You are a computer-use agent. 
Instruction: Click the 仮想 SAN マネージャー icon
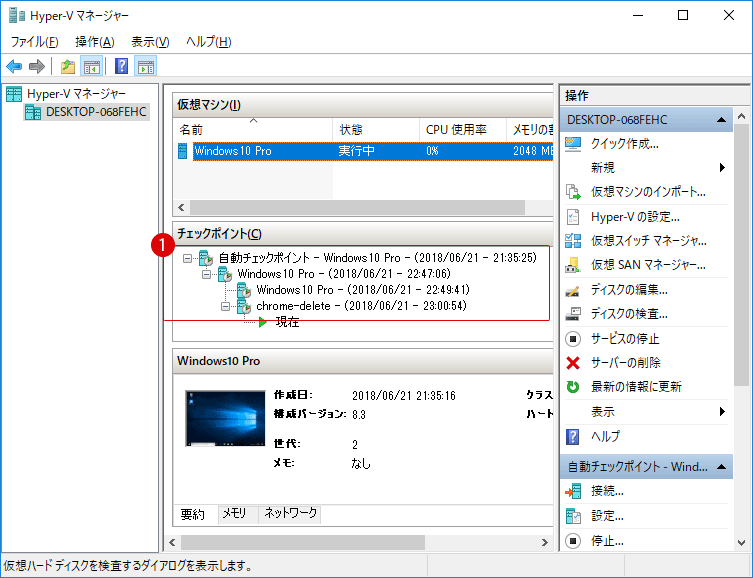point(573,265)
